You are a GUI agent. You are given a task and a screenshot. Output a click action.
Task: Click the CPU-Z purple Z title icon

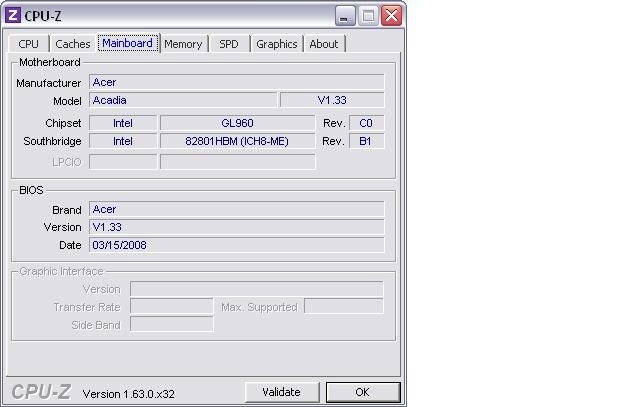[12, 16]
